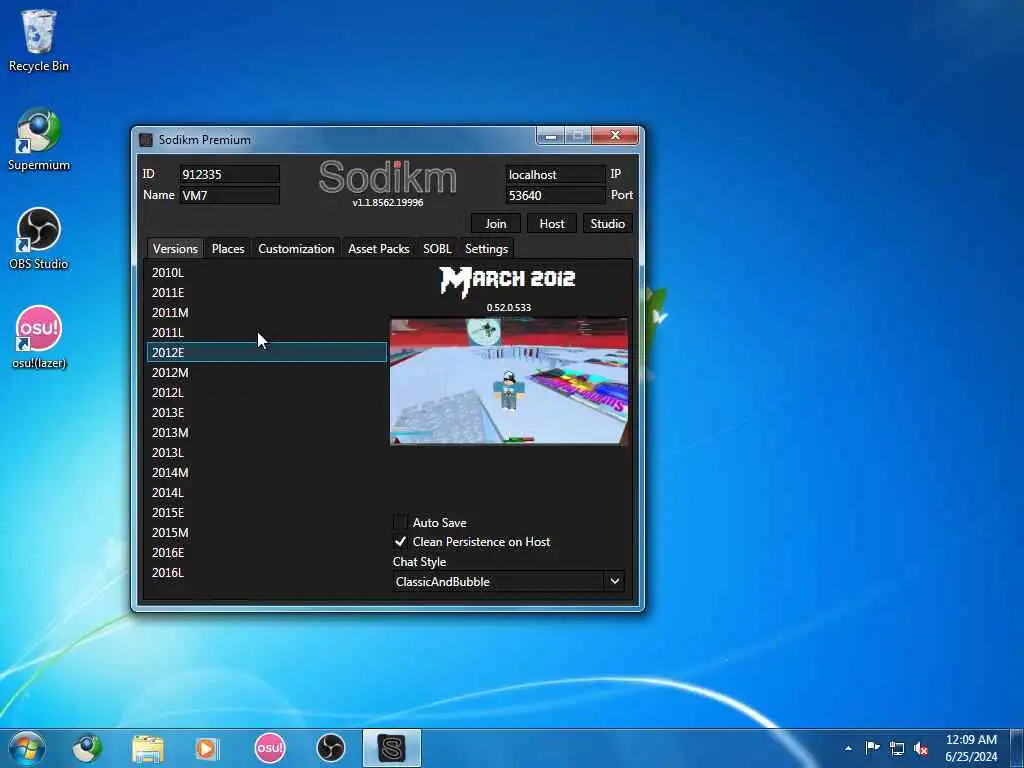Click the ID input field
The image size is (1024, 768).
(x=230, y=174)
